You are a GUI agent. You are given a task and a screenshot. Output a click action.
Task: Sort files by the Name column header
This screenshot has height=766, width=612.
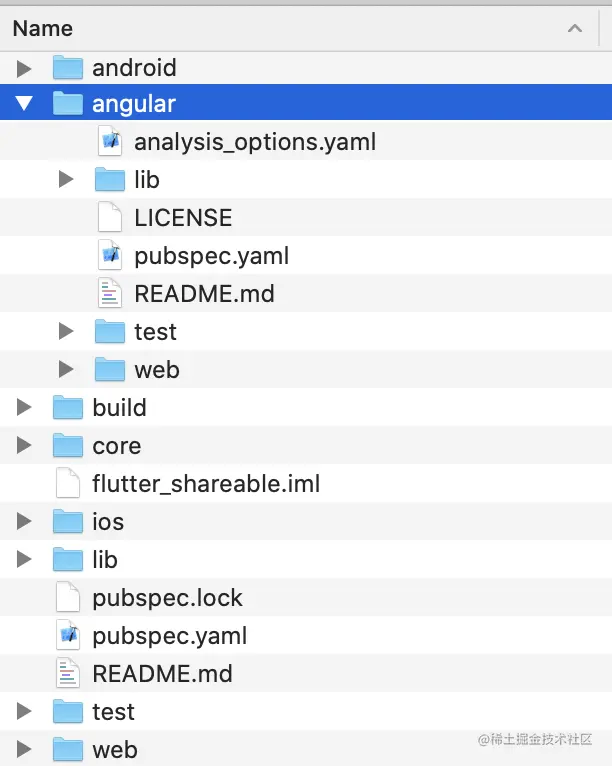pos(43,28)
